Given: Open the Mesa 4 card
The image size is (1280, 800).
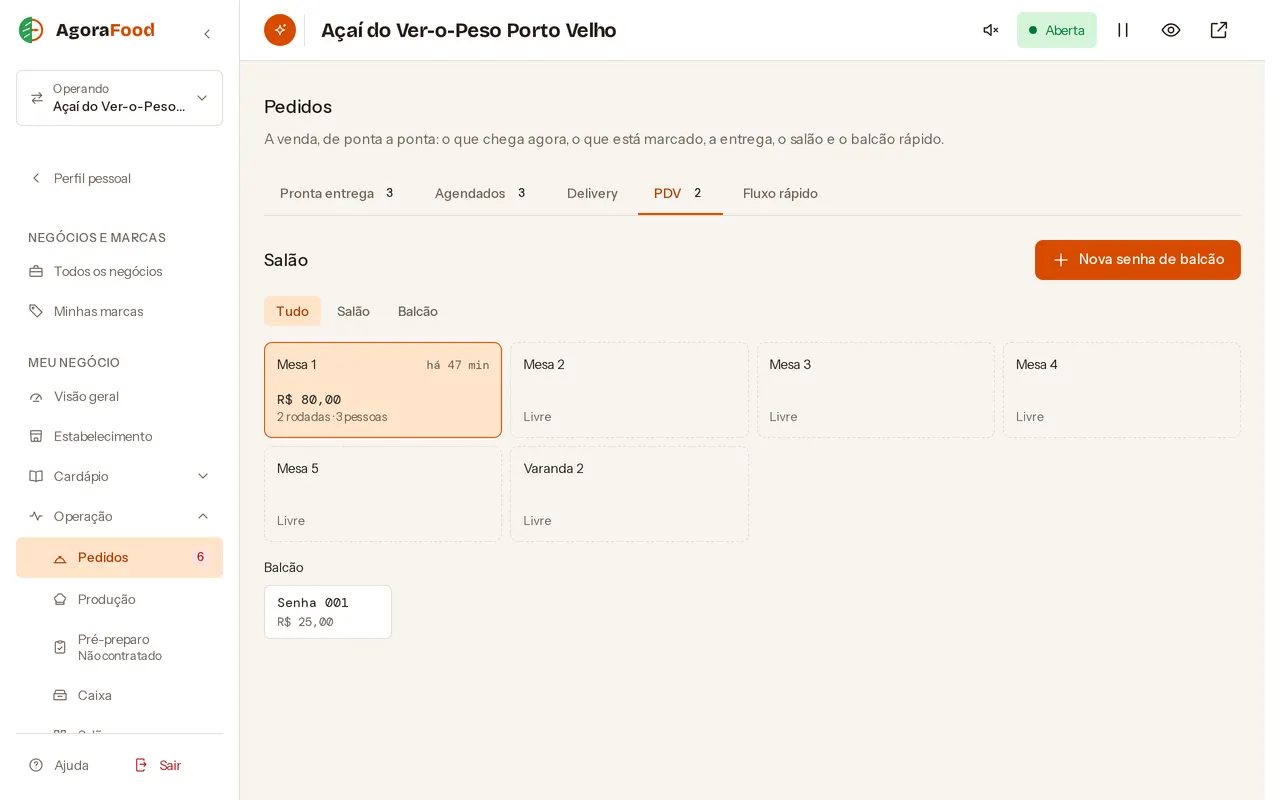Looking at the screenshot, I should click(x=1122, y=390).
